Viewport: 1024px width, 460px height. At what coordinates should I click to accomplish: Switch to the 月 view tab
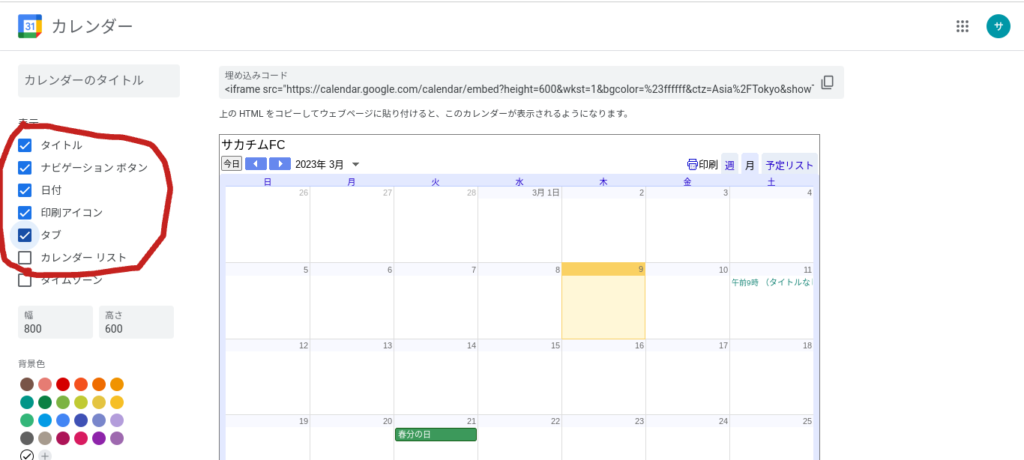click(749, 165)
